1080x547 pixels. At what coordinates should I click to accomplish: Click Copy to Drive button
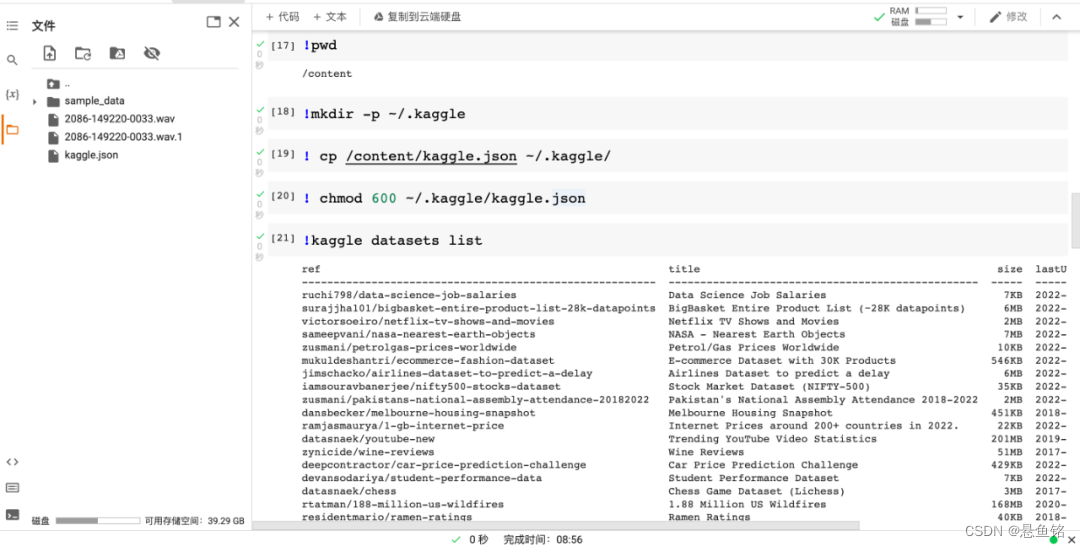[417, 17]
